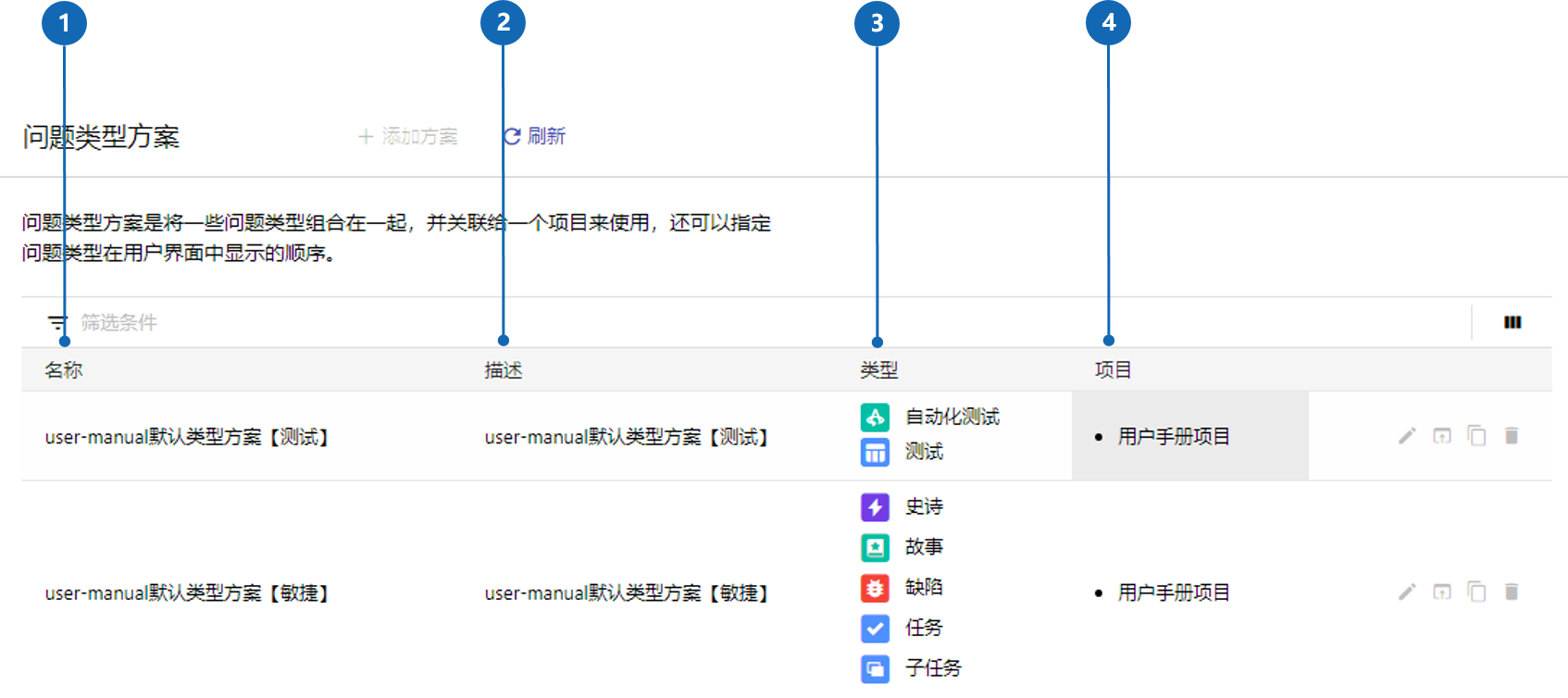Sort by the 名称 column header
Viewport: 1568px width, 698px height.
(64, 370)
